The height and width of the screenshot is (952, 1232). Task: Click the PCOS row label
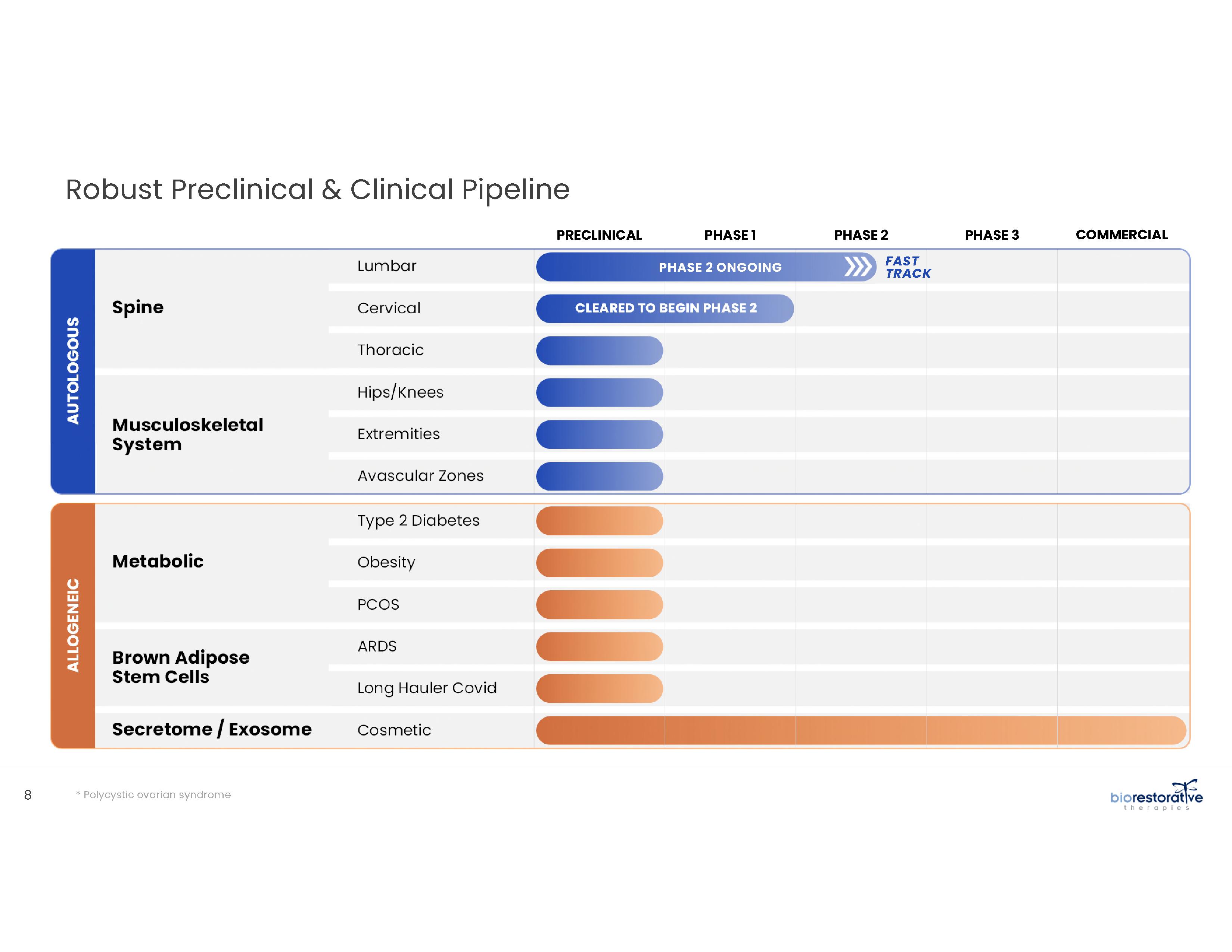tap(378, 604)
